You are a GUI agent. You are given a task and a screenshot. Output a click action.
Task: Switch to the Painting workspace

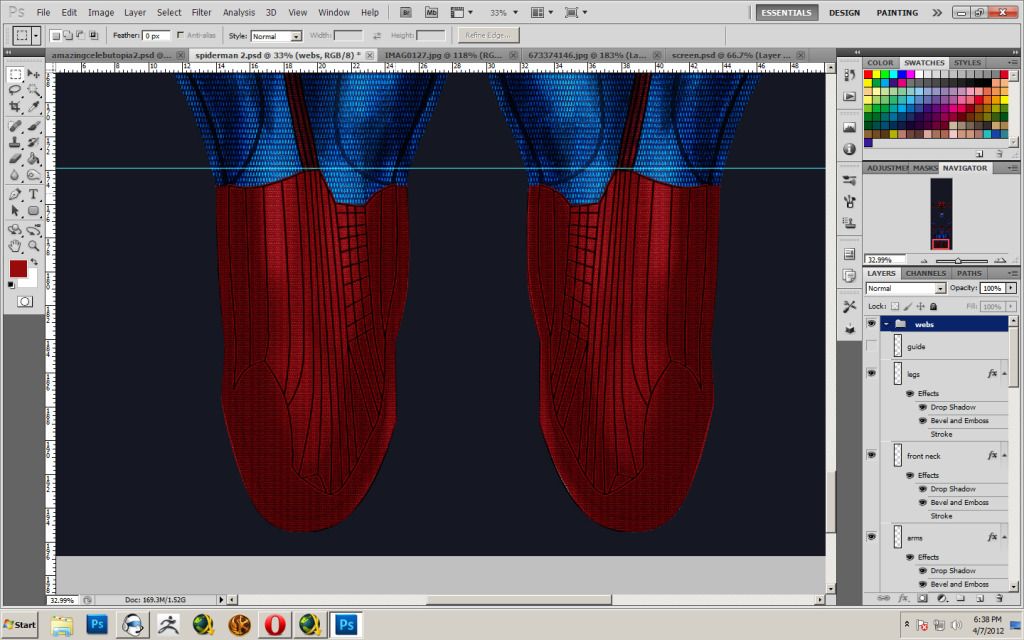point(897,12)
